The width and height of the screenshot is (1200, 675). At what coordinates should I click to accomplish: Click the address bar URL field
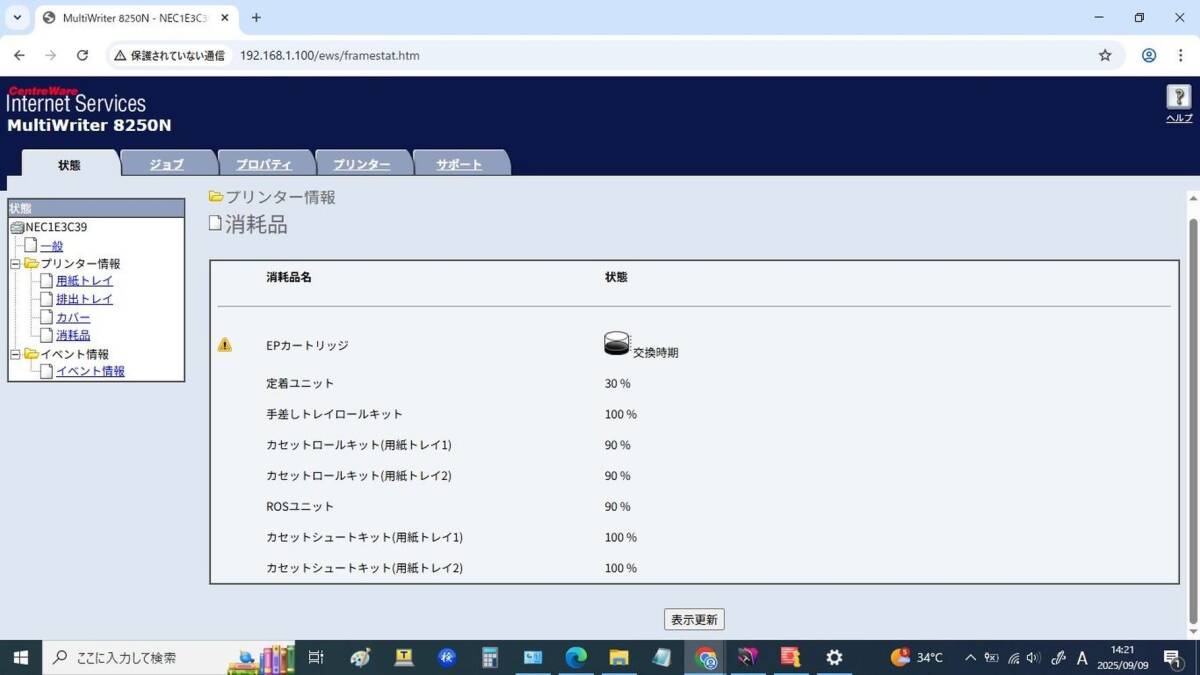pyautogui.click(x=660, y=55)
